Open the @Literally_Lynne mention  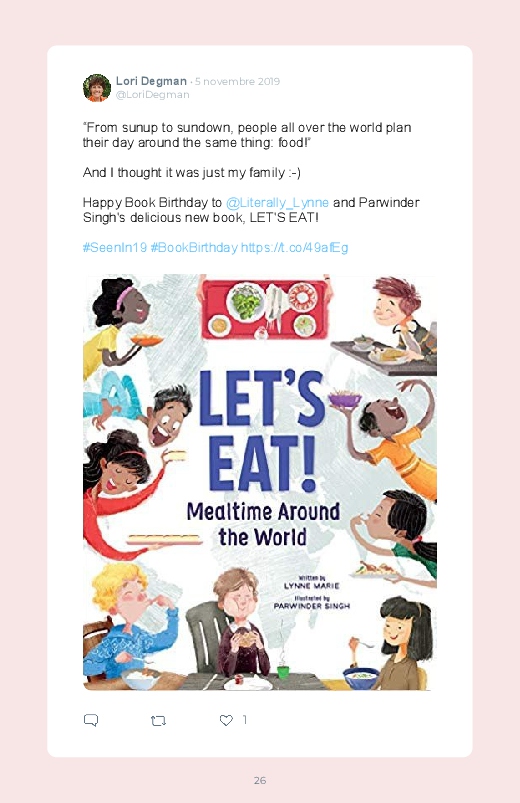(277, 203)
